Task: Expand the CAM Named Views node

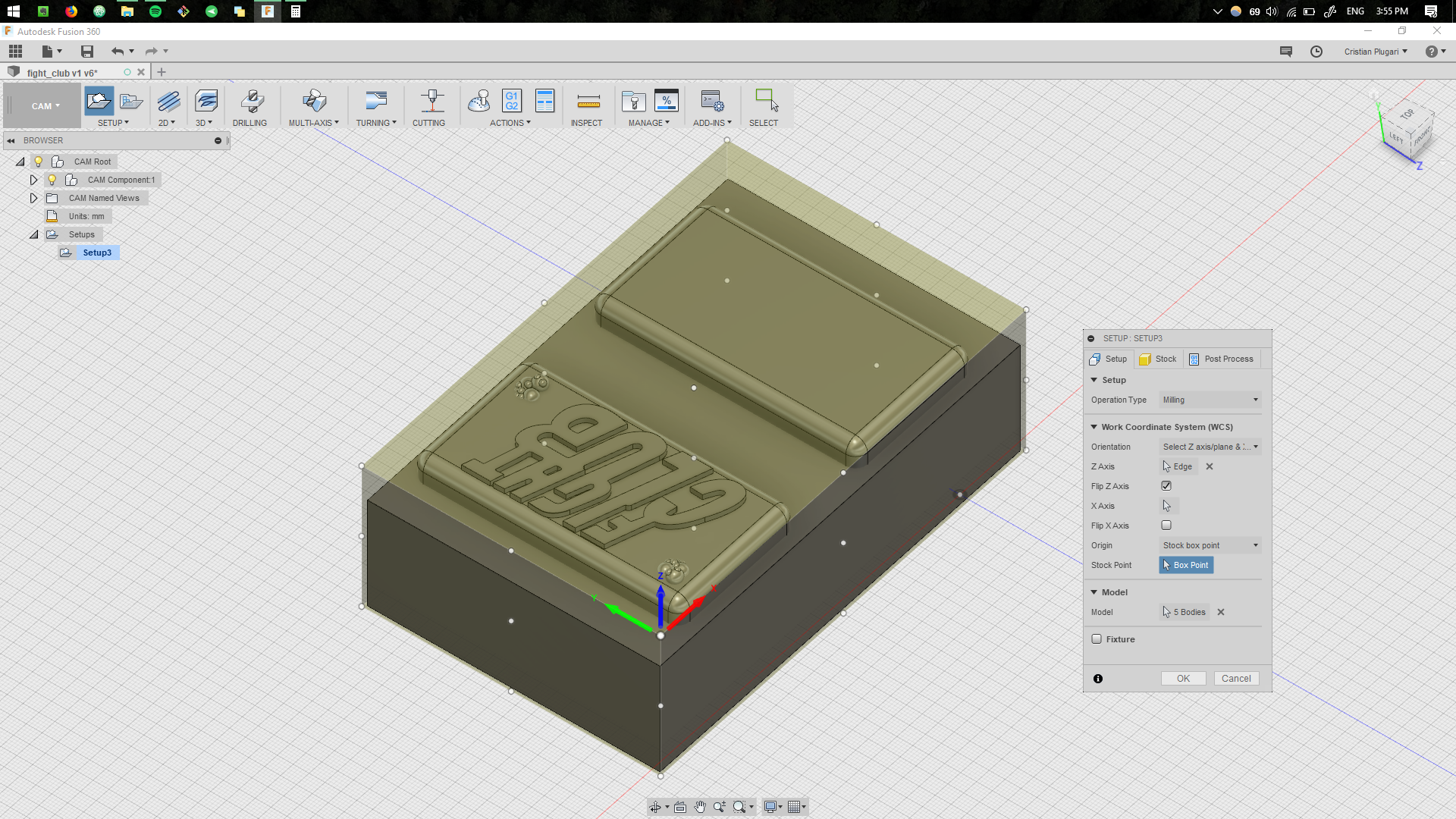Action: tap(33, 198)
